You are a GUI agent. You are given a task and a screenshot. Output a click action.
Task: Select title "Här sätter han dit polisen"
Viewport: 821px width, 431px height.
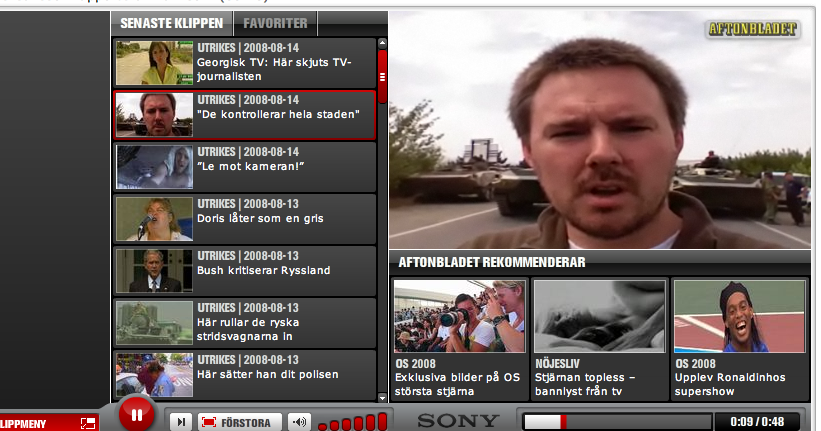268,374
